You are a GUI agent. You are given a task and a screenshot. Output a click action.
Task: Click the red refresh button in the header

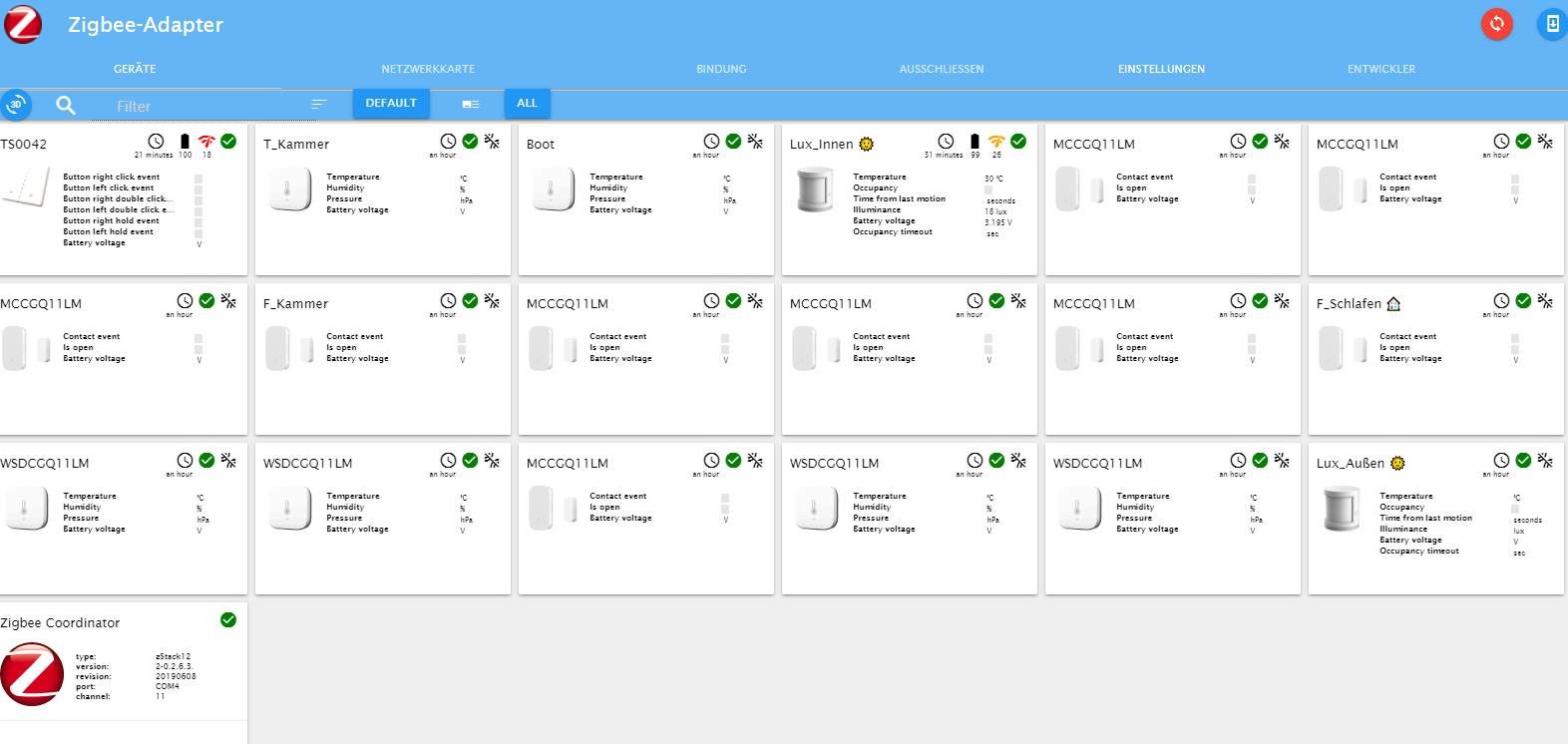[x=1497, y=24]
